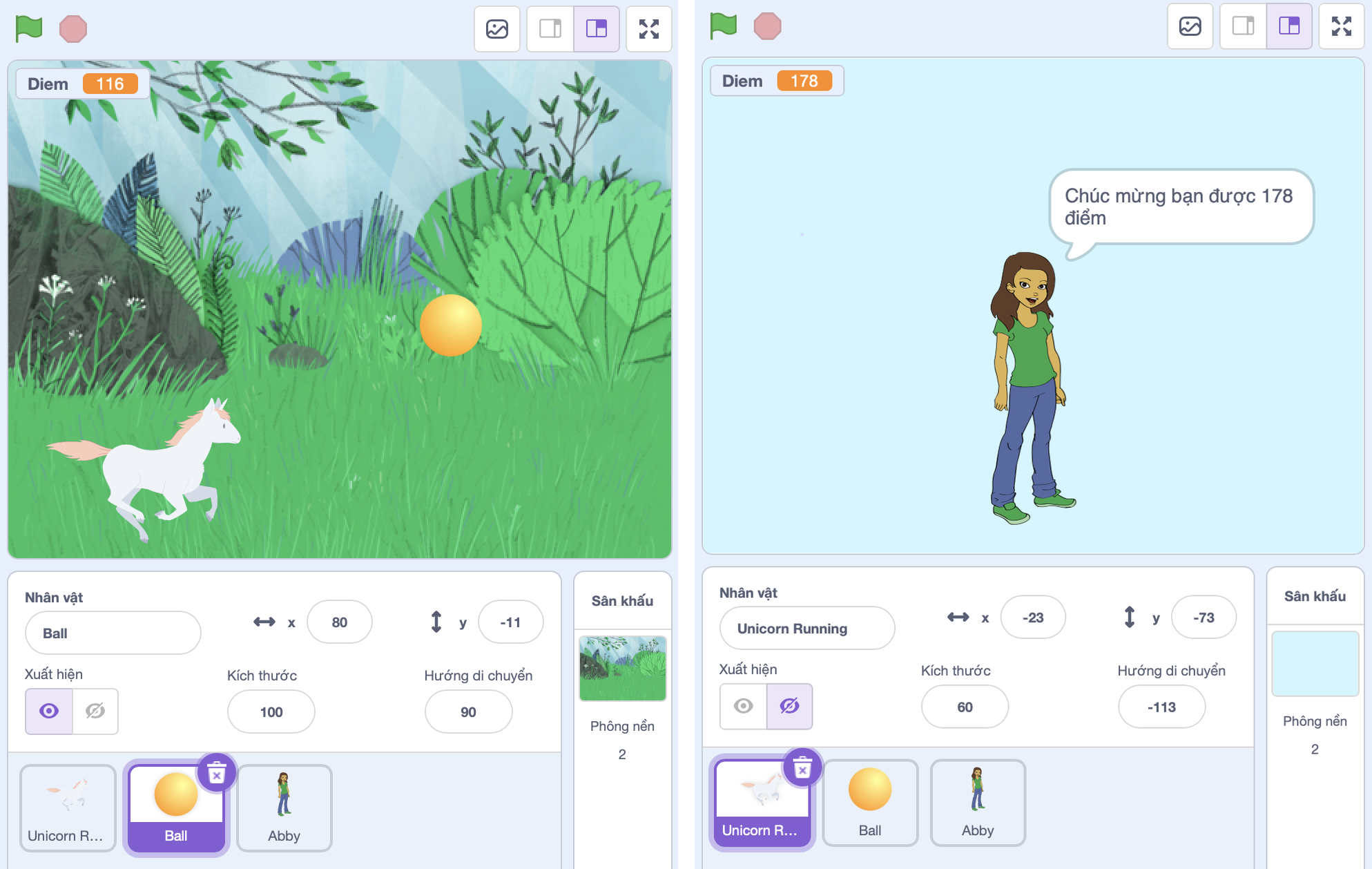The image size is (1372, 869).
Task: Click size field showing 100
Action: pos(271,712)
